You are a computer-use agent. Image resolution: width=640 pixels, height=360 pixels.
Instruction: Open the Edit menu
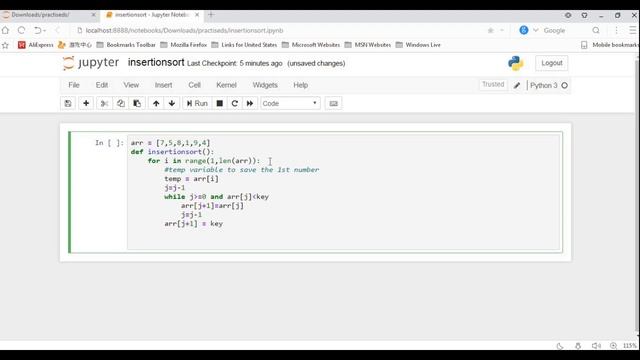pyautogui.click(x=102, y=85)
